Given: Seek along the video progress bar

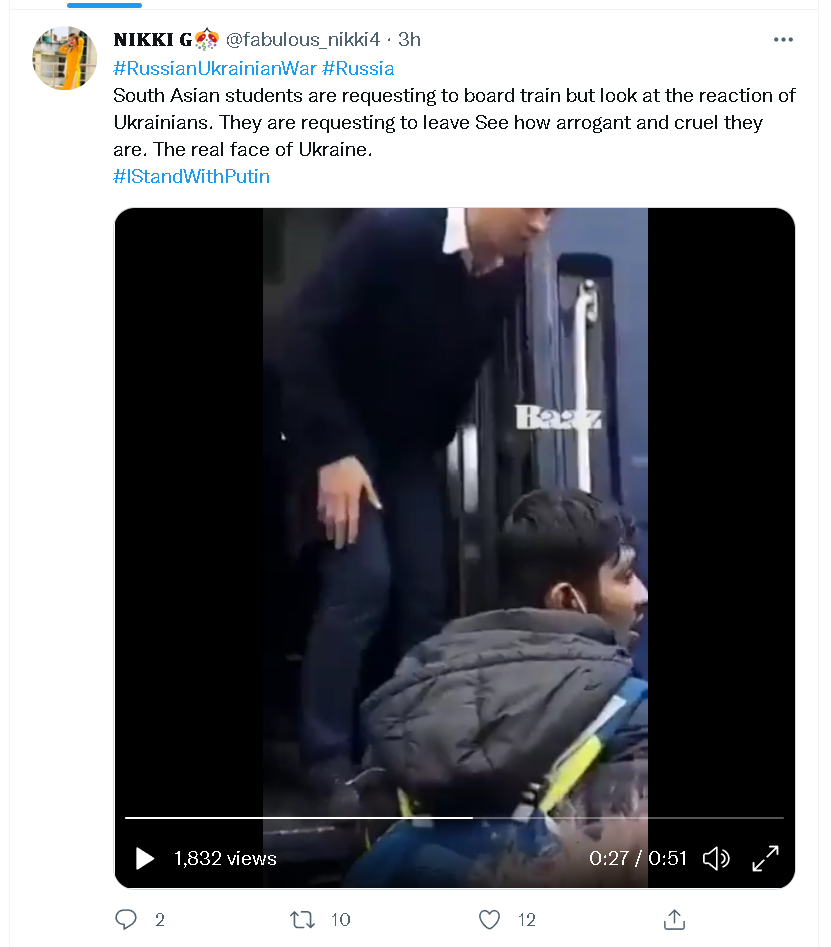Looking at the screenshot, I should coord(454,818).
